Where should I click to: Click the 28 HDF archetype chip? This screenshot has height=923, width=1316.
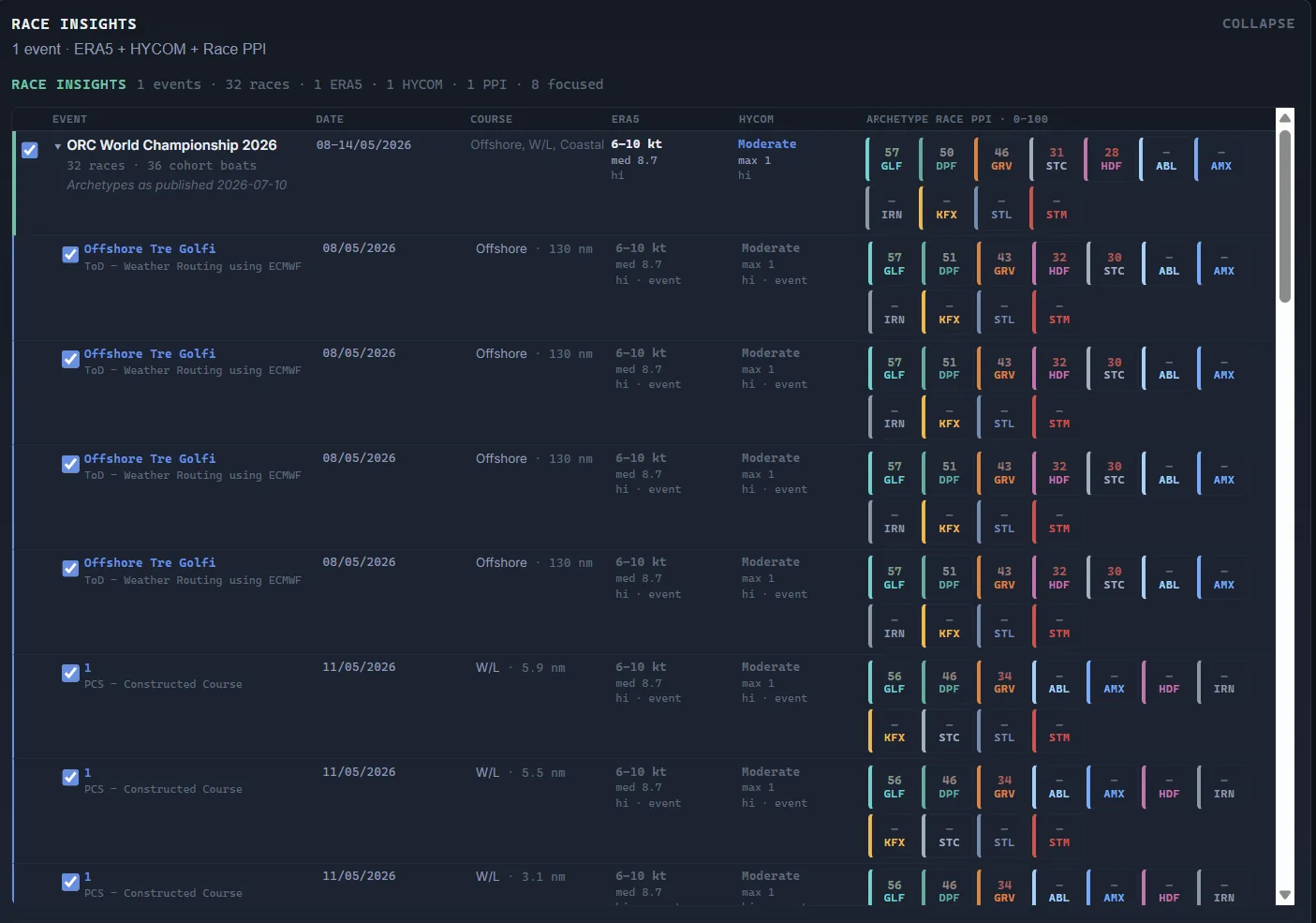pos(1111,159)
